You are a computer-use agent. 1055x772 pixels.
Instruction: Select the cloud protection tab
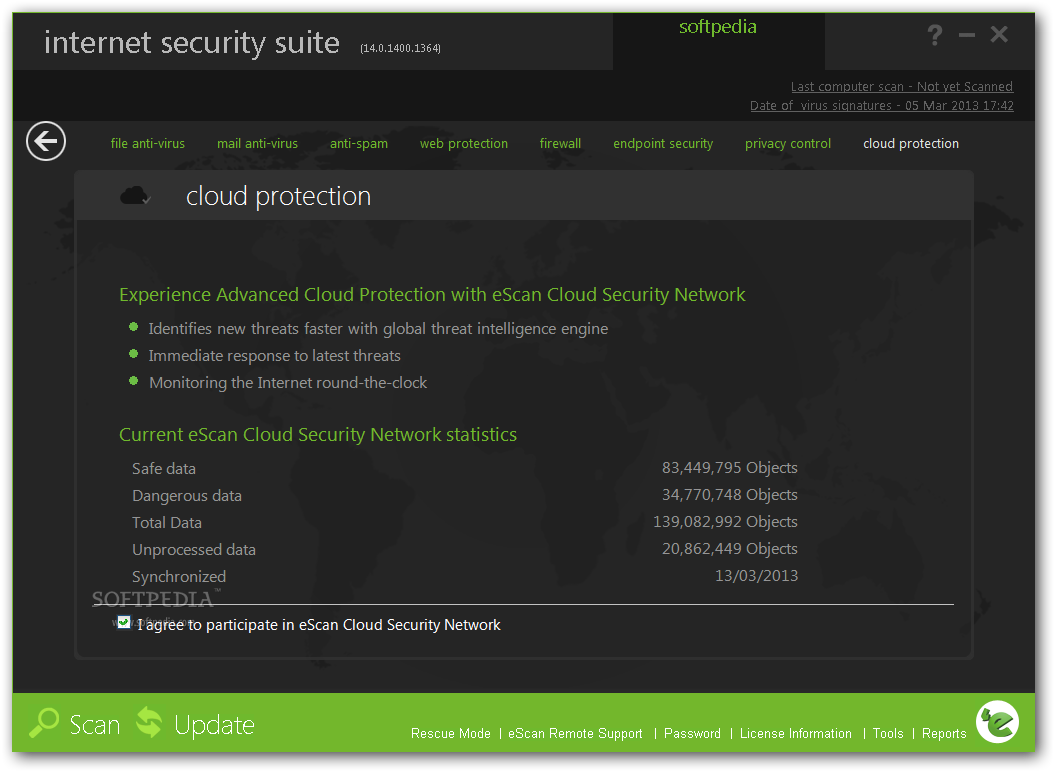(911, 143)
